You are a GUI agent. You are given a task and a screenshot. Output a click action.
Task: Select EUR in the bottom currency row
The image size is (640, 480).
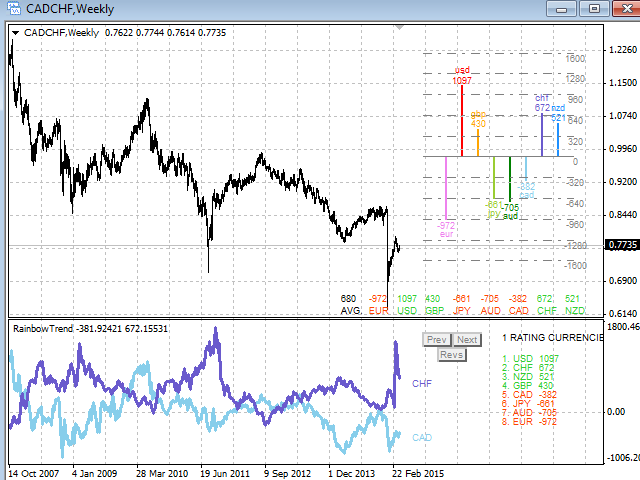coord(378,311)
